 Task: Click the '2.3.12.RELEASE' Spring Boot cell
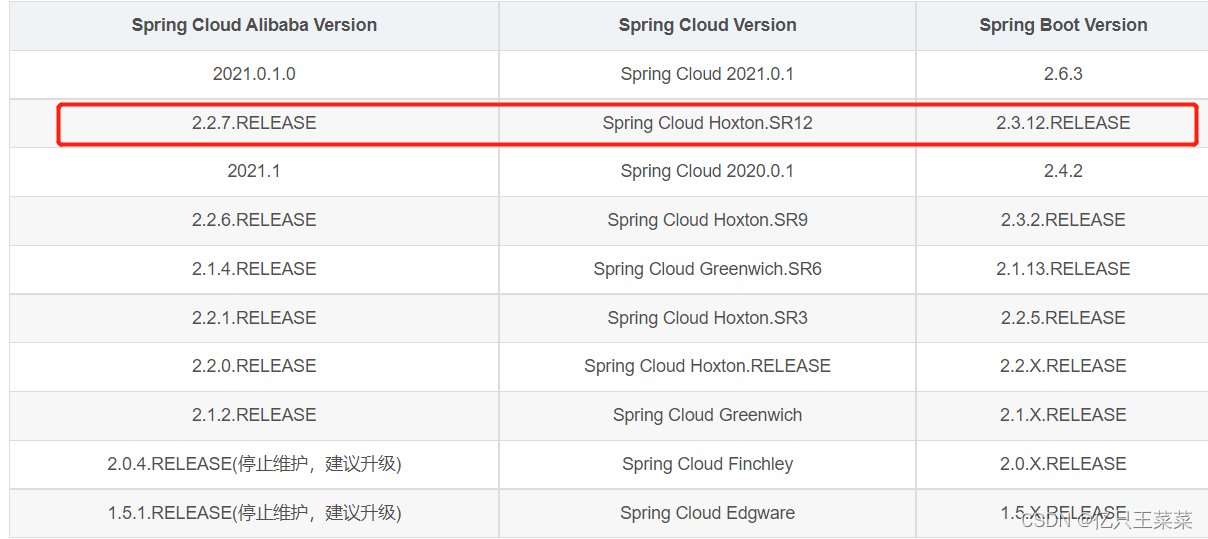click(1062, 123)
